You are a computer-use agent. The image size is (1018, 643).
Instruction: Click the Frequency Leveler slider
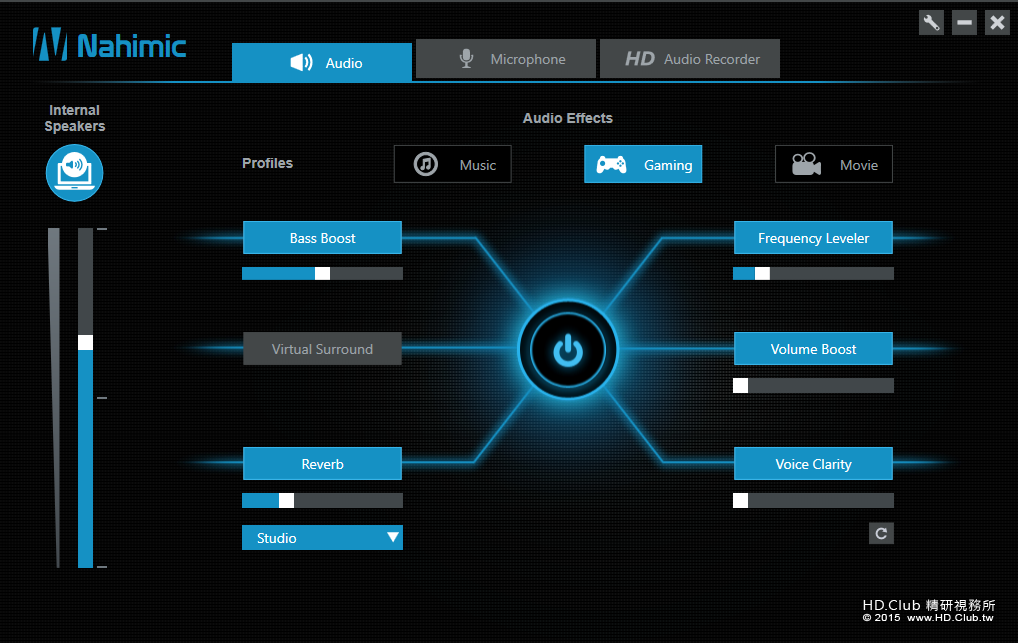813,273
